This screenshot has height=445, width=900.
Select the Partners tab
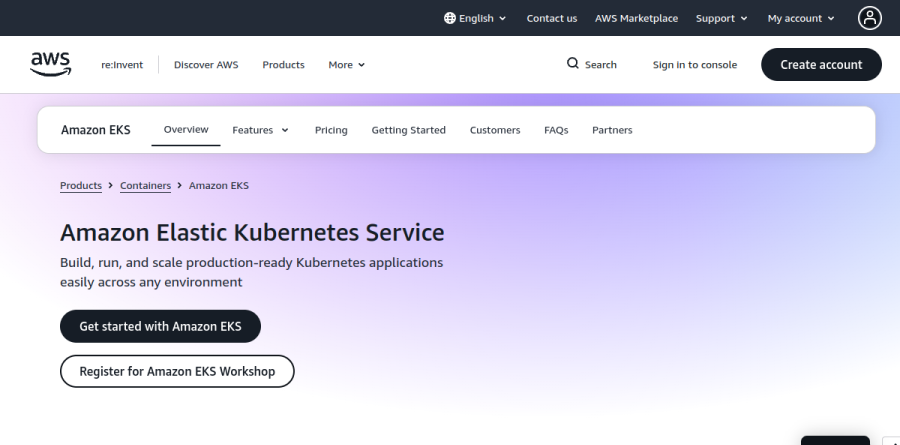tap(612, 130)
